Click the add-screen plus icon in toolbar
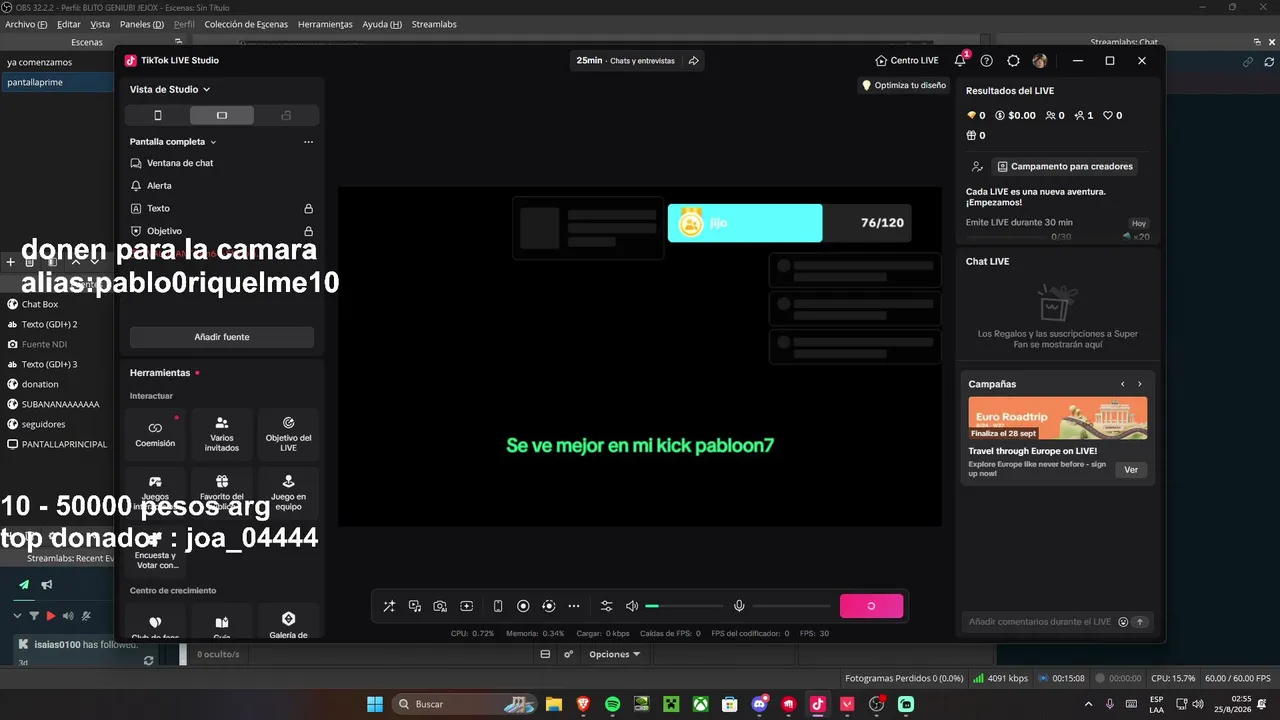The image size is (1280, 720). [x=466, y=606]
